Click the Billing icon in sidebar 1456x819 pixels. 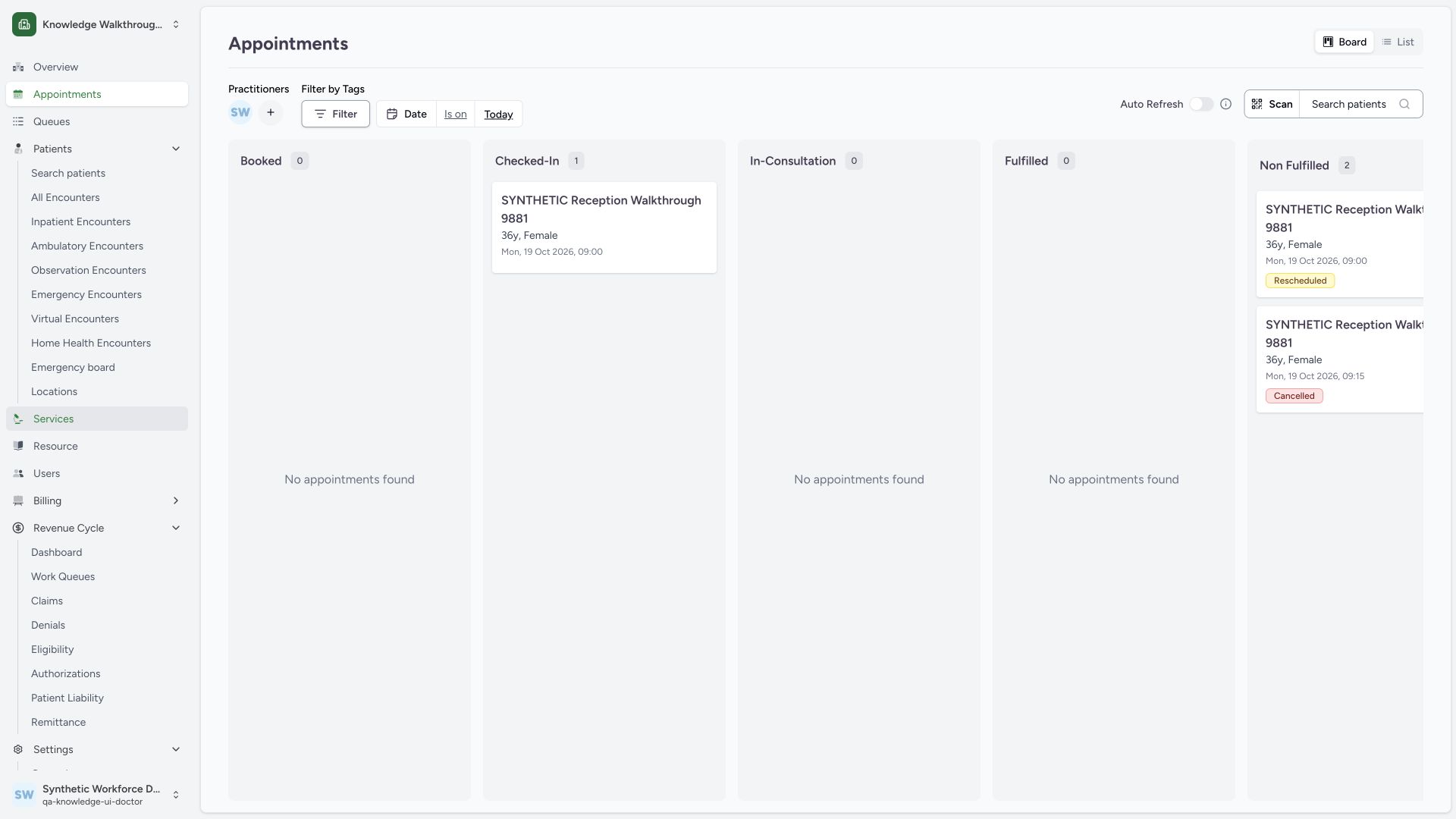click(x=18, y=500)
